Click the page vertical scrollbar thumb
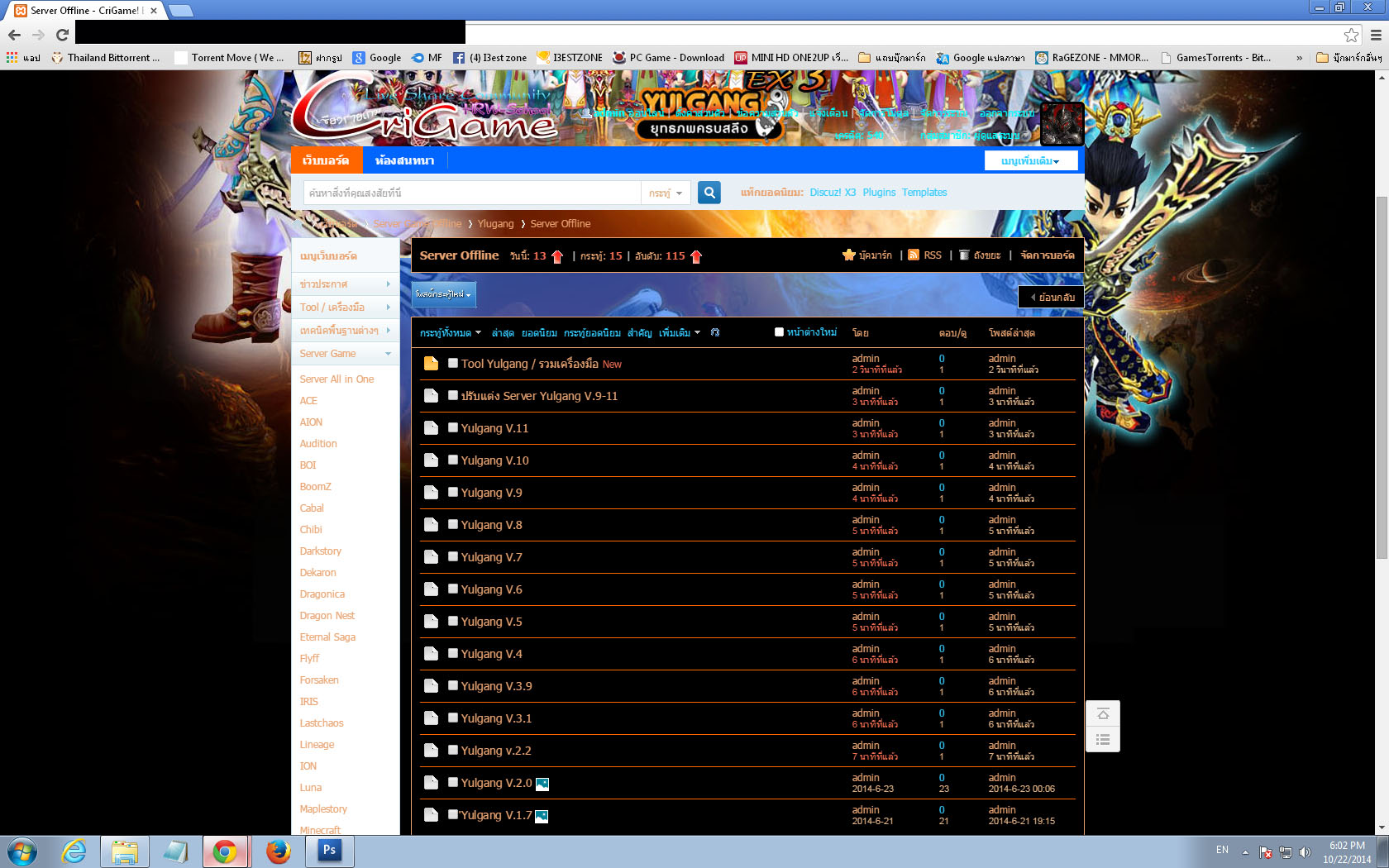The height and width of the screenshot is (868, 1389). [1382, 379]
